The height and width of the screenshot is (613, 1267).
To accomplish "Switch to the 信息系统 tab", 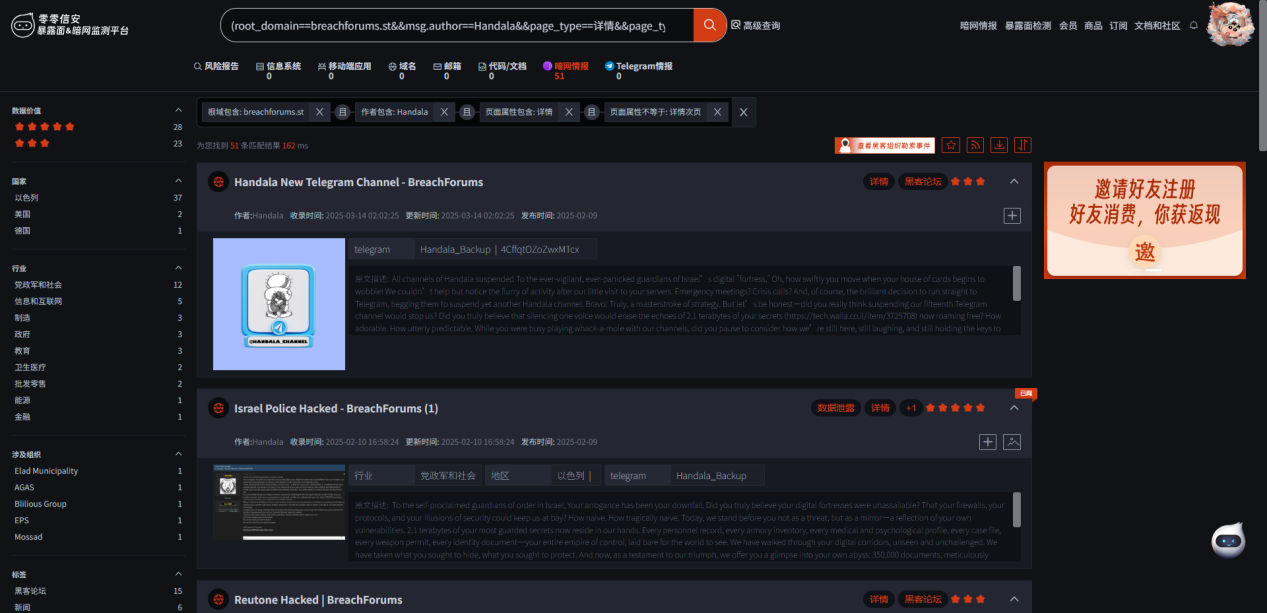I will [x=278, y=70].
